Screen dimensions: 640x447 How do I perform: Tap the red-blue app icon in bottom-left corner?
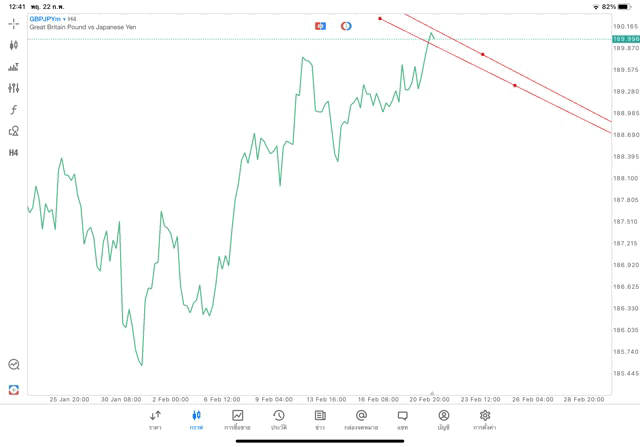click(x=14, y=388)
